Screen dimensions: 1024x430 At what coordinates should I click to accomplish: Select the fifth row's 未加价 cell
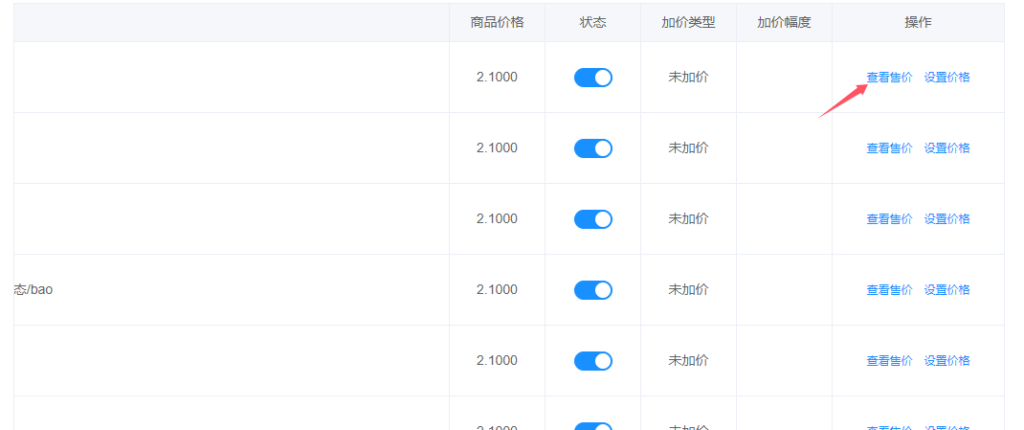[688, 360]
